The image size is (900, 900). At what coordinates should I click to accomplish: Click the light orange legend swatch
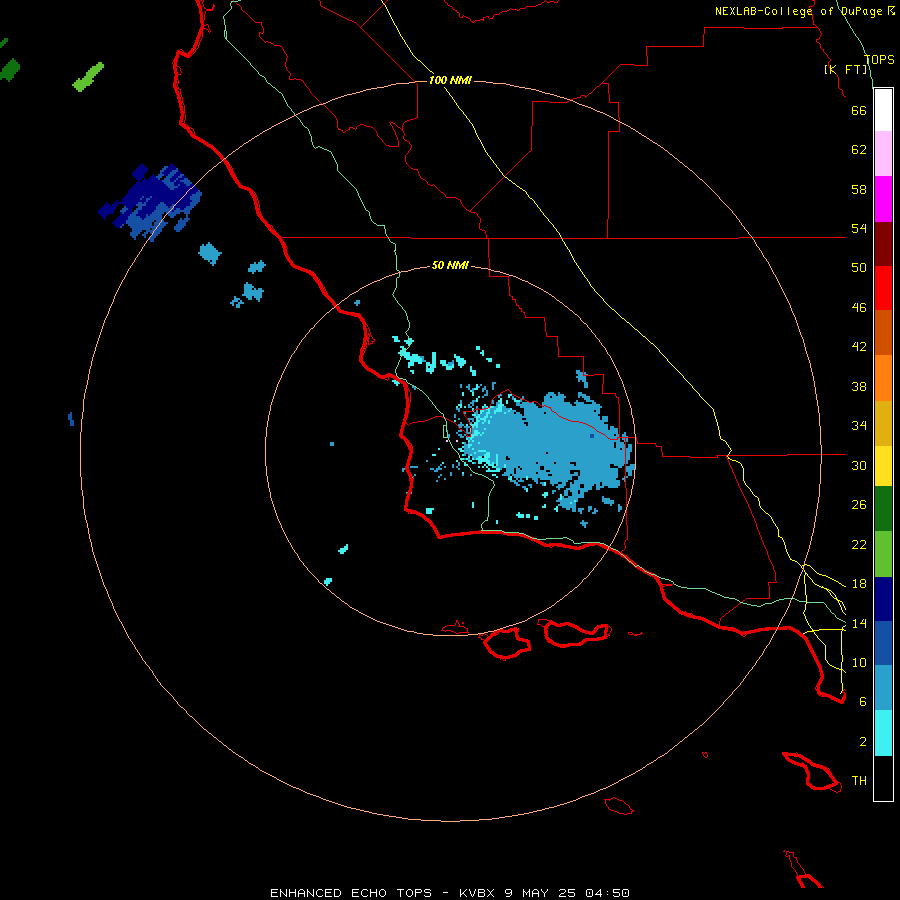click(x=883, y=378)
